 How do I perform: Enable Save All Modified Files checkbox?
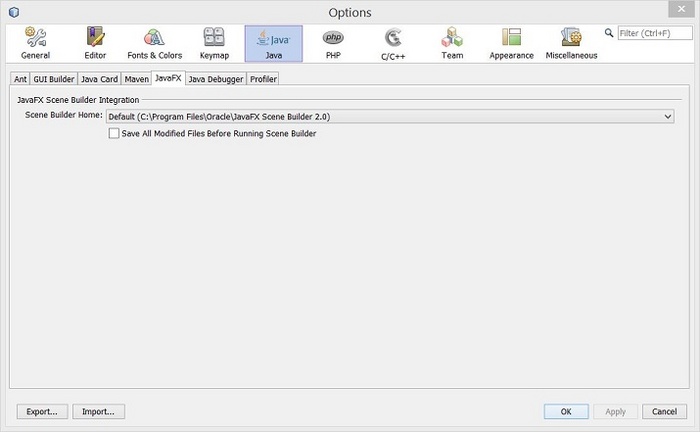[x=114, y=133]
